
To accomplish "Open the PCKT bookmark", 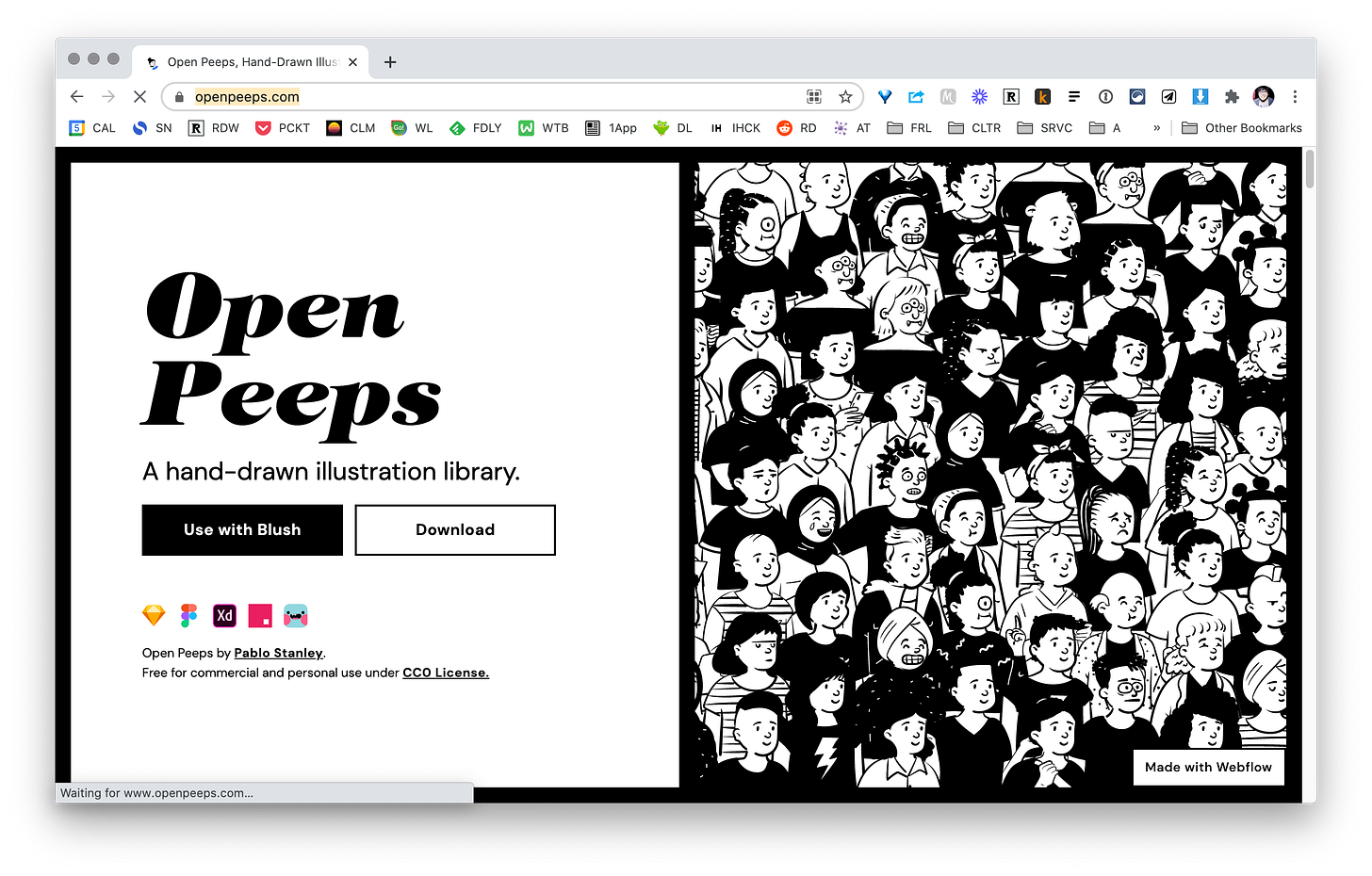I will pos(283,128).
